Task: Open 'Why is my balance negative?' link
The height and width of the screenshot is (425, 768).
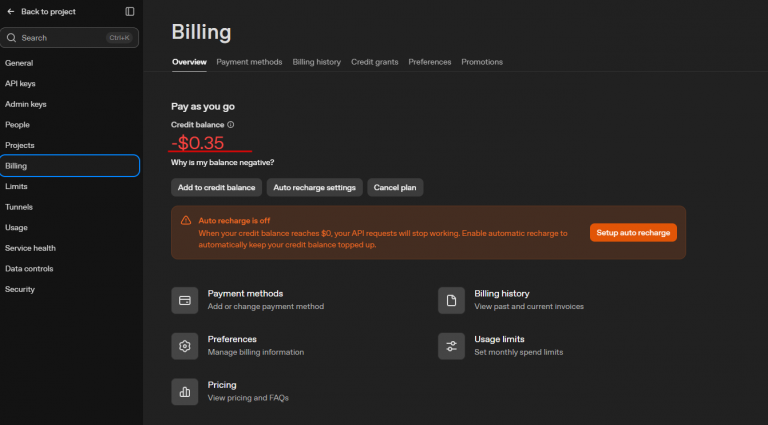Action: tap(222, 163)
